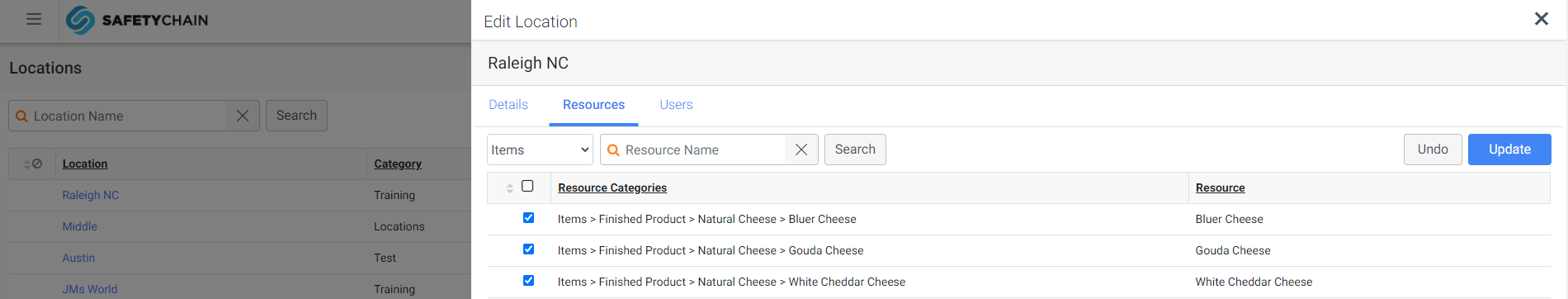Click the sort arrows in Locations table header
This screenshot has width=1568, height=299.
[x=27, y=164]
